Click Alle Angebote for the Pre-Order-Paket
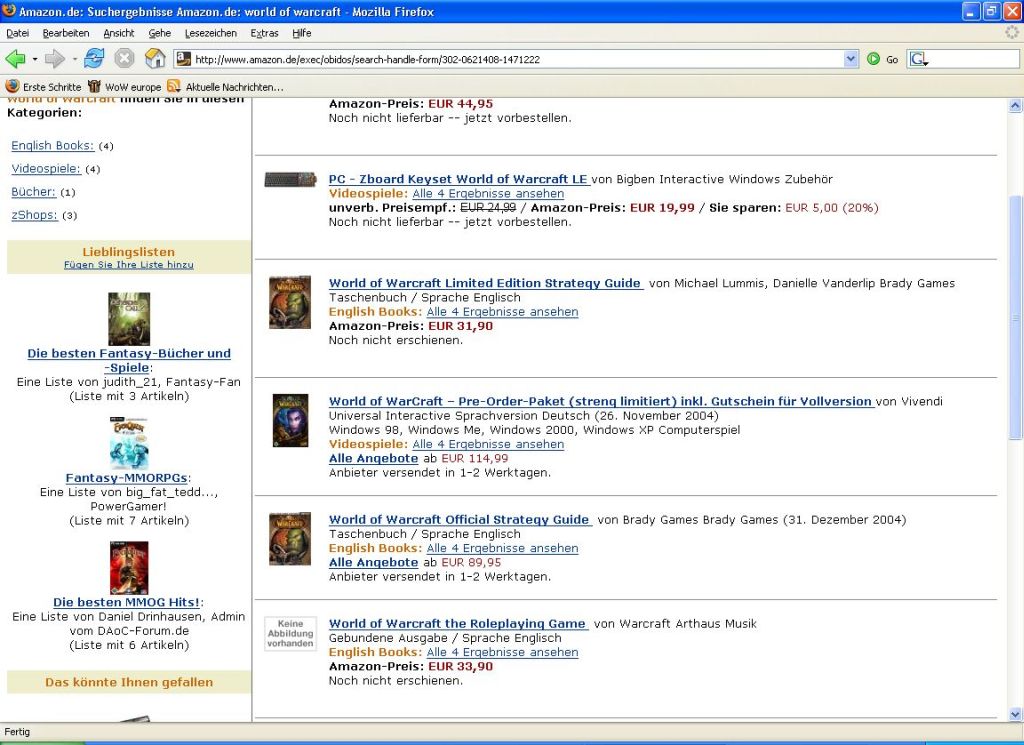This screenshot has height=745, width=1024. click(374, 458)
